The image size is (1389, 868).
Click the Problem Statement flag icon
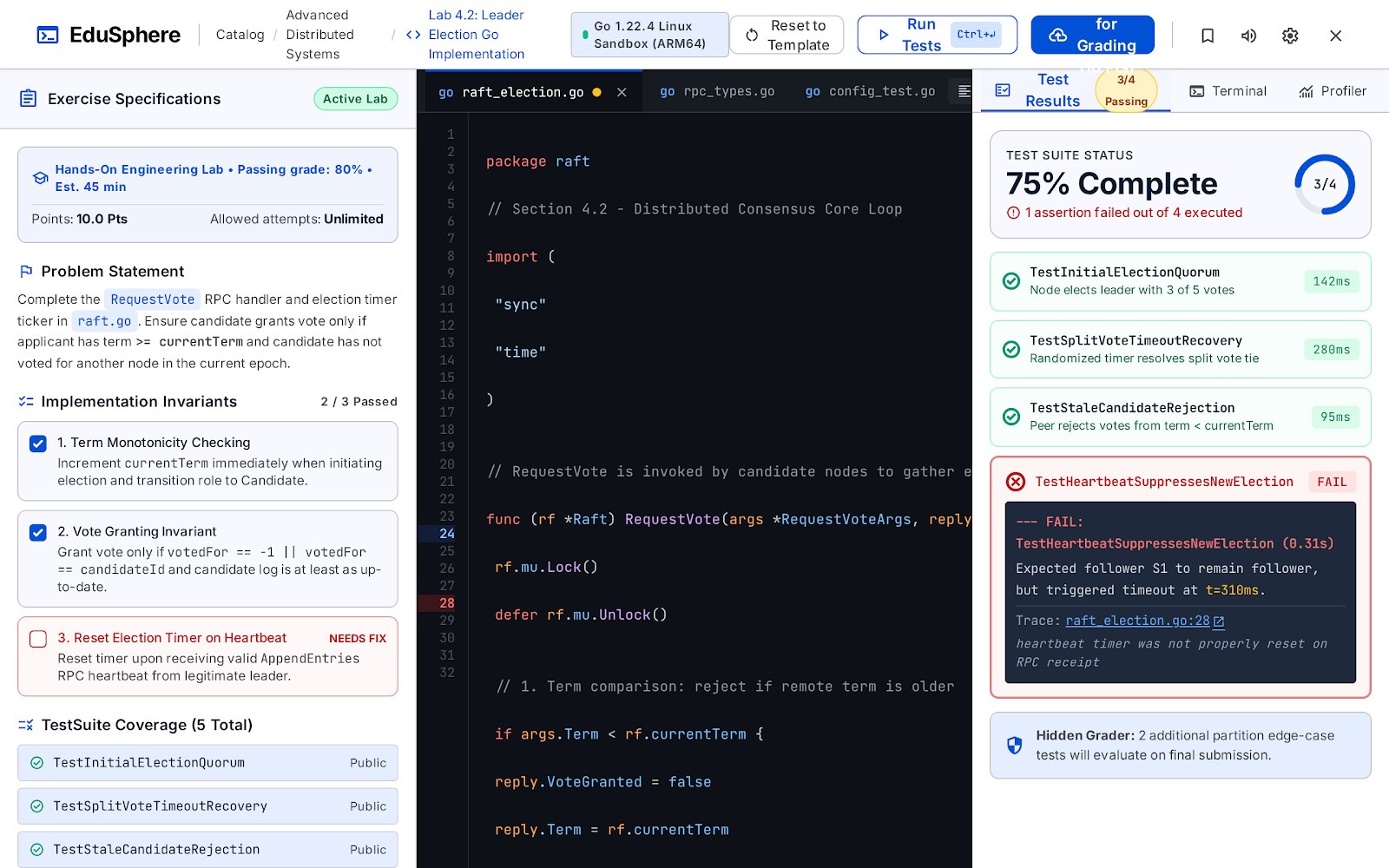(x=26, y=271)
